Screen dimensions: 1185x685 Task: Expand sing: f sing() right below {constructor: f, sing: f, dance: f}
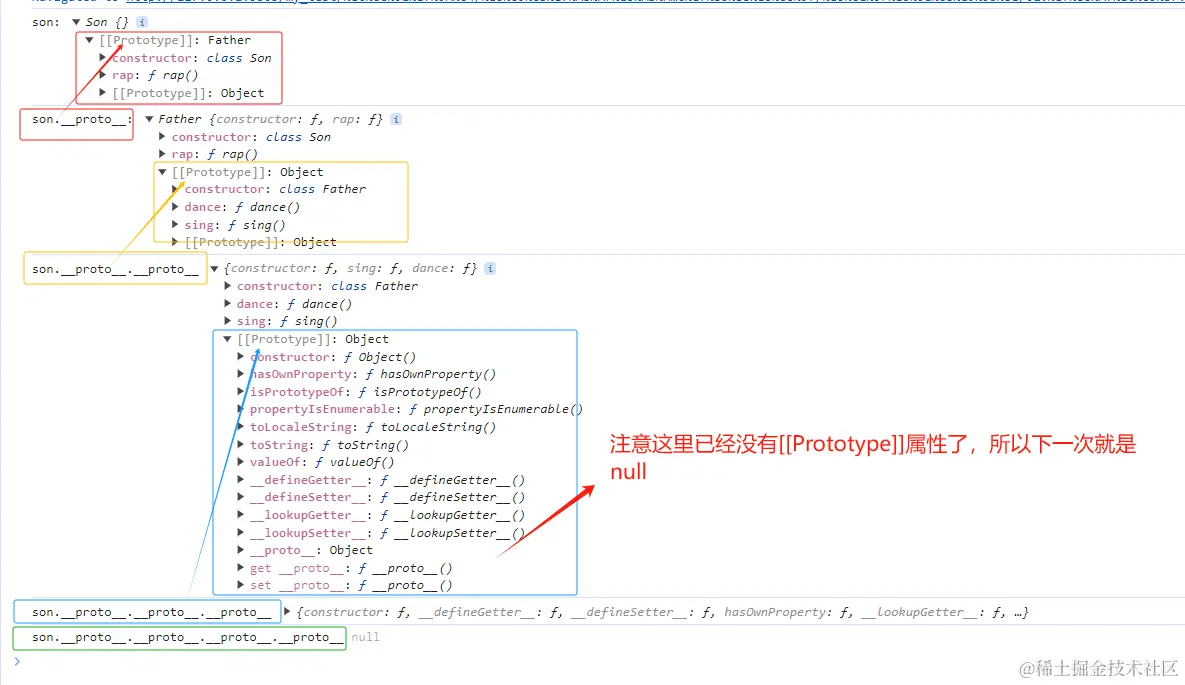[227, 321]
